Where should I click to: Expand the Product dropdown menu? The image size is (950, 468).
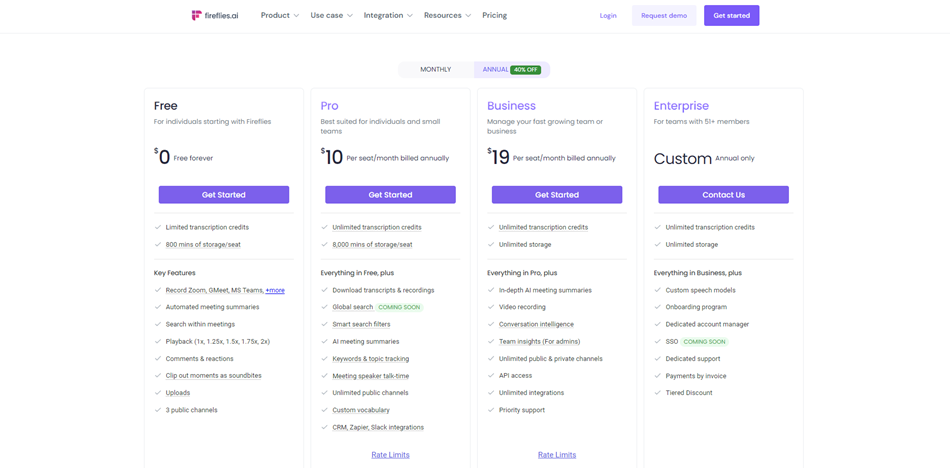click(280, 16)
